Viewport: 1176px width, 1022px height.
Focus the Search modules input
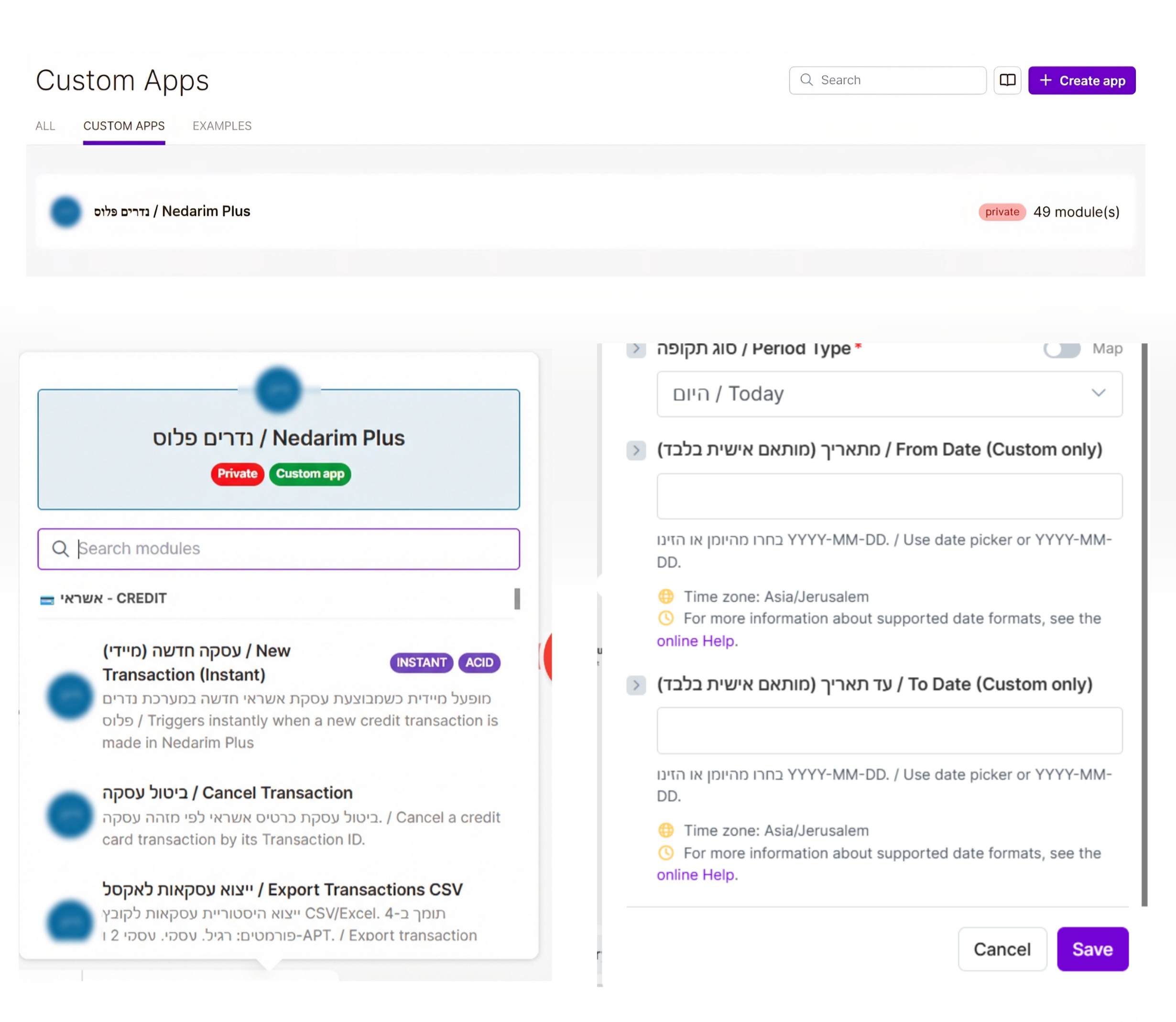[278, 549]
